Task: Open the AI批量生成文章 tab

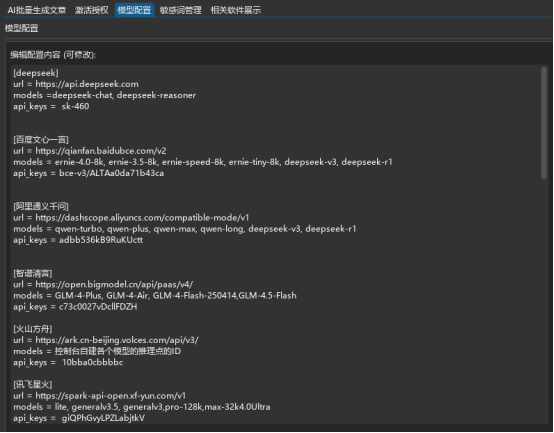Action: 37,10
